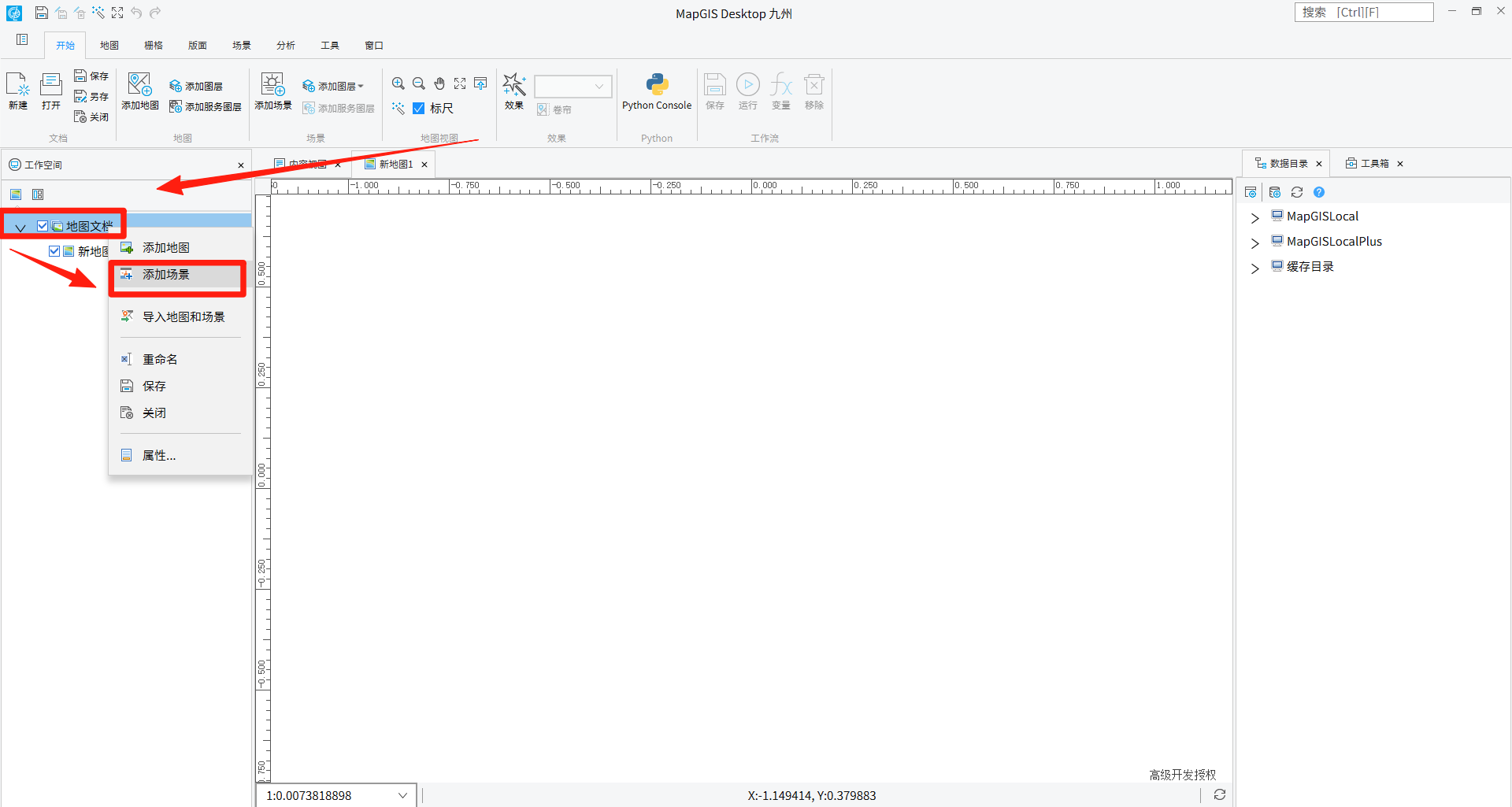Click the refresh icon in status bar

1220,795
